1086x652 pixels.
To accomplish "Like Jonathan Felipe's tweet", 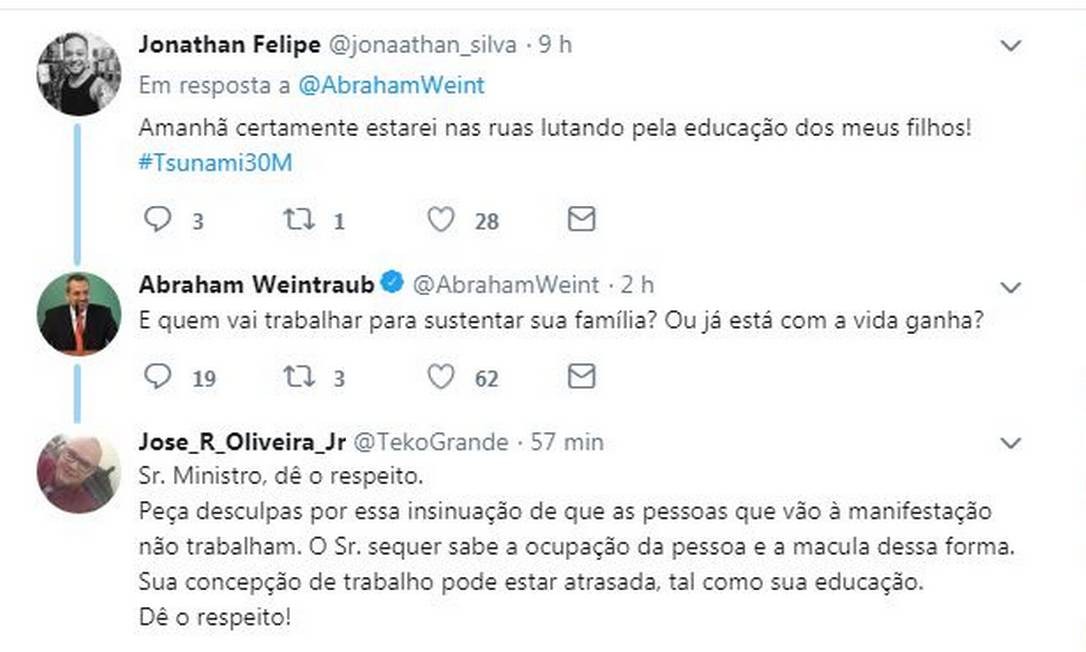I will pos(441,219).
